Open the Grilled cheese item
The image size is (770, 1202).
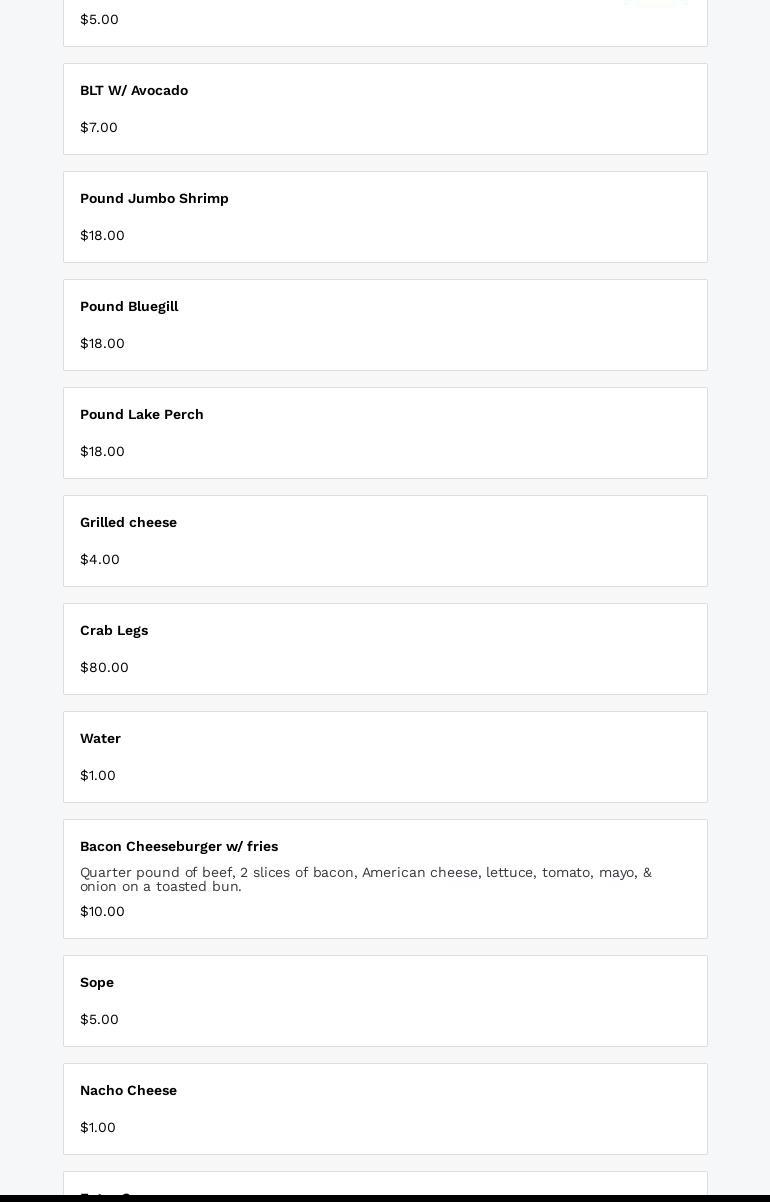tap(385, 541)
